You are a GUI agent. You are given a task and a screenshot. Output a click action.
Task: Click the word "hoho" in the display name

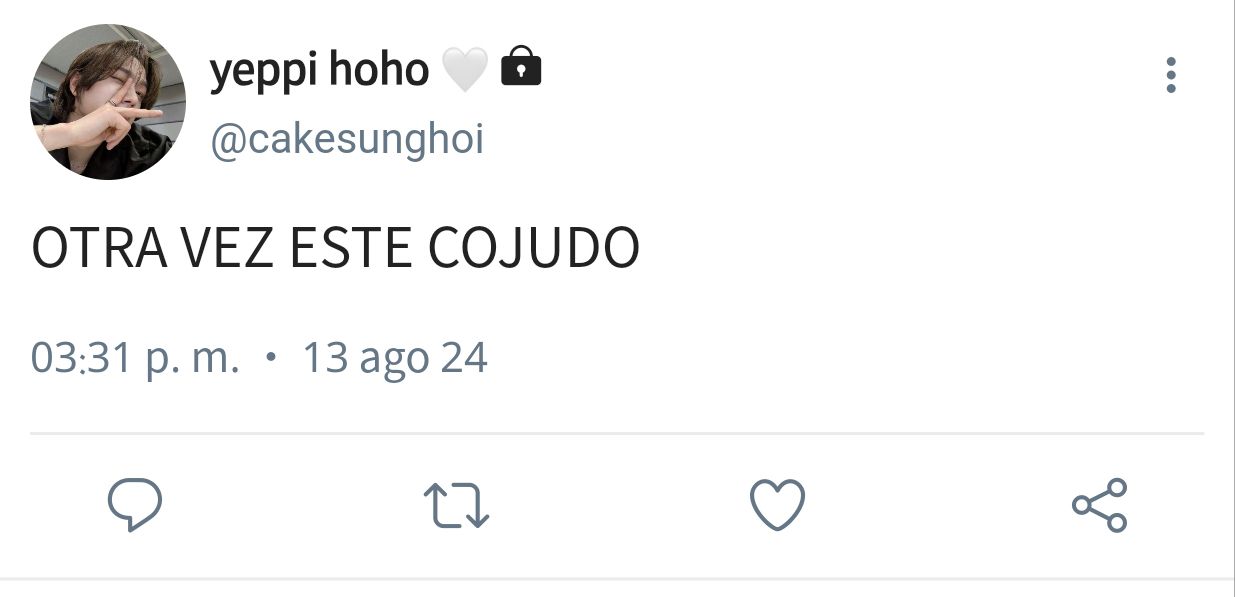point(379,72)
